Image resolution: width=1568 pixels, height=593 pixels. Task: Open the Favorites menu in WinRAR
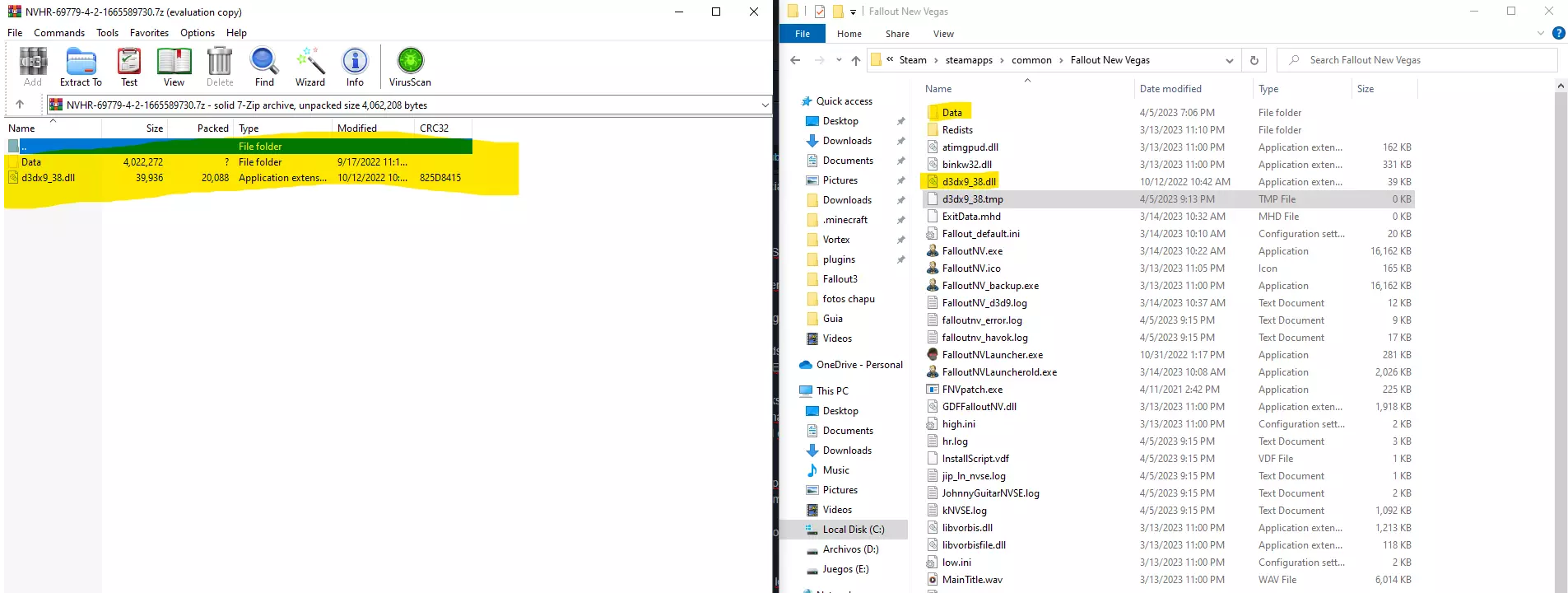point(149,33)
